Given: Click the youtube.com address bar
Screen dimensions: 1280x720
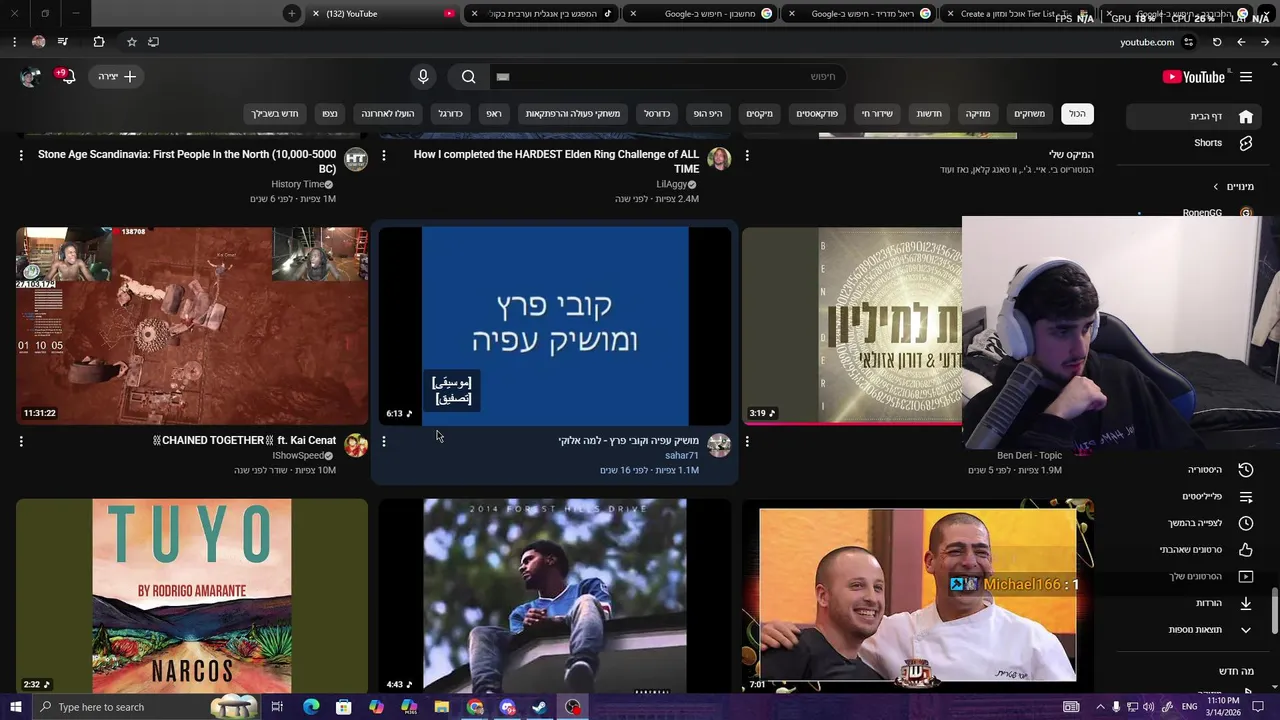Looking at the screenshot, I should [x=1147, y=42].
